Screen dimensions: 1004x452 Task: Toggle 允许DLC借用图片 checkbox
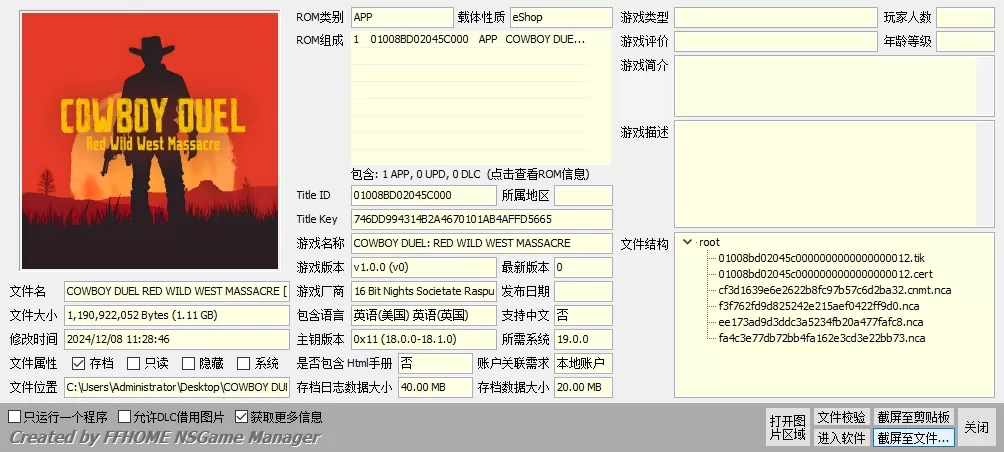[x=125, y=417]
